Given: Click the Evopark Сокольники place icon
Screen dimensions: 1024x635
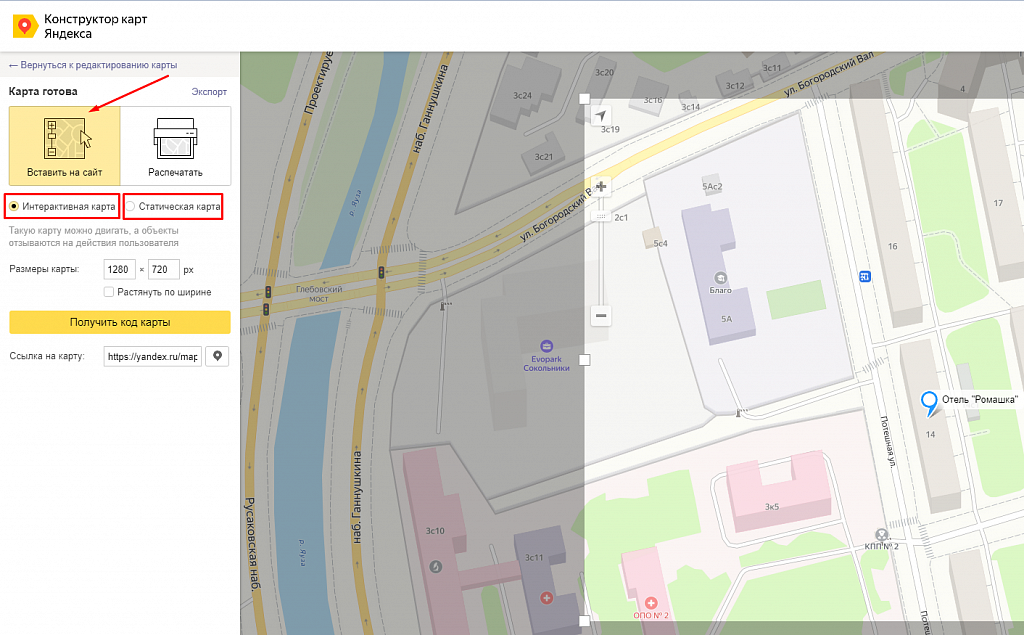Looking at the screenshot, I should click(547, 346).
